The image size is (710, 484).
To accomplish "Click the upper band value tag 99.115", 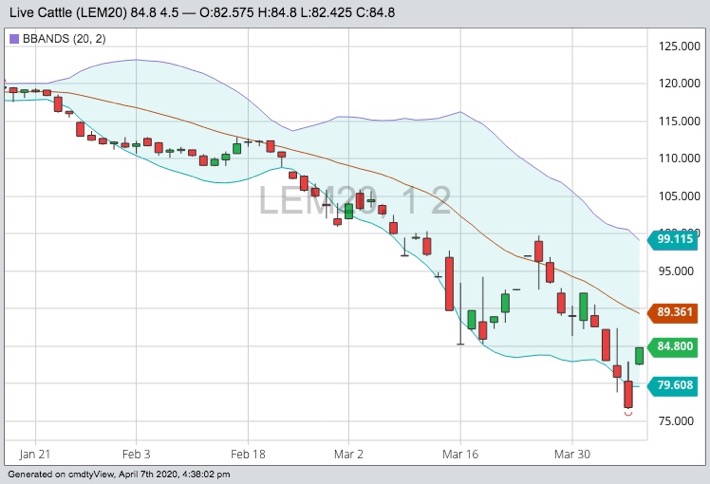I will point(673,239).
